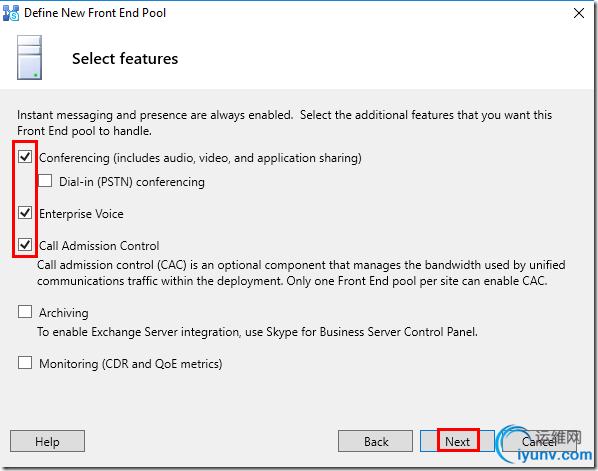Go to previous step with Back
Screen dimensions: 598x471
(x=375, y=441)
